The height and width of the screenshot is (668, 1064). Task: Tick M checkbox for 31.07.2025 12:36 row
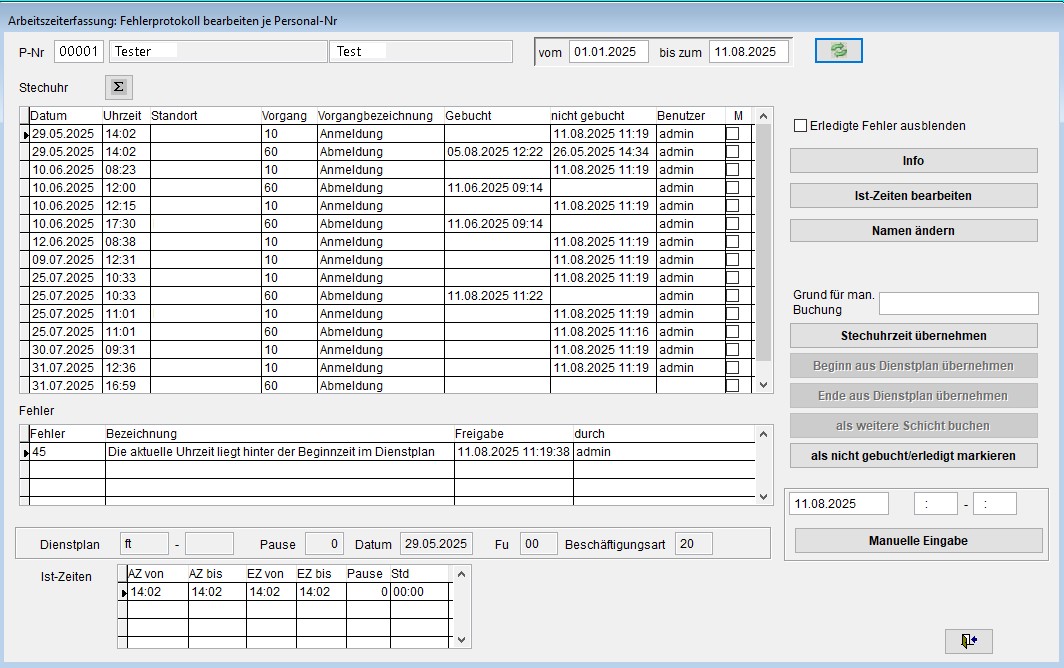(732, 367)
